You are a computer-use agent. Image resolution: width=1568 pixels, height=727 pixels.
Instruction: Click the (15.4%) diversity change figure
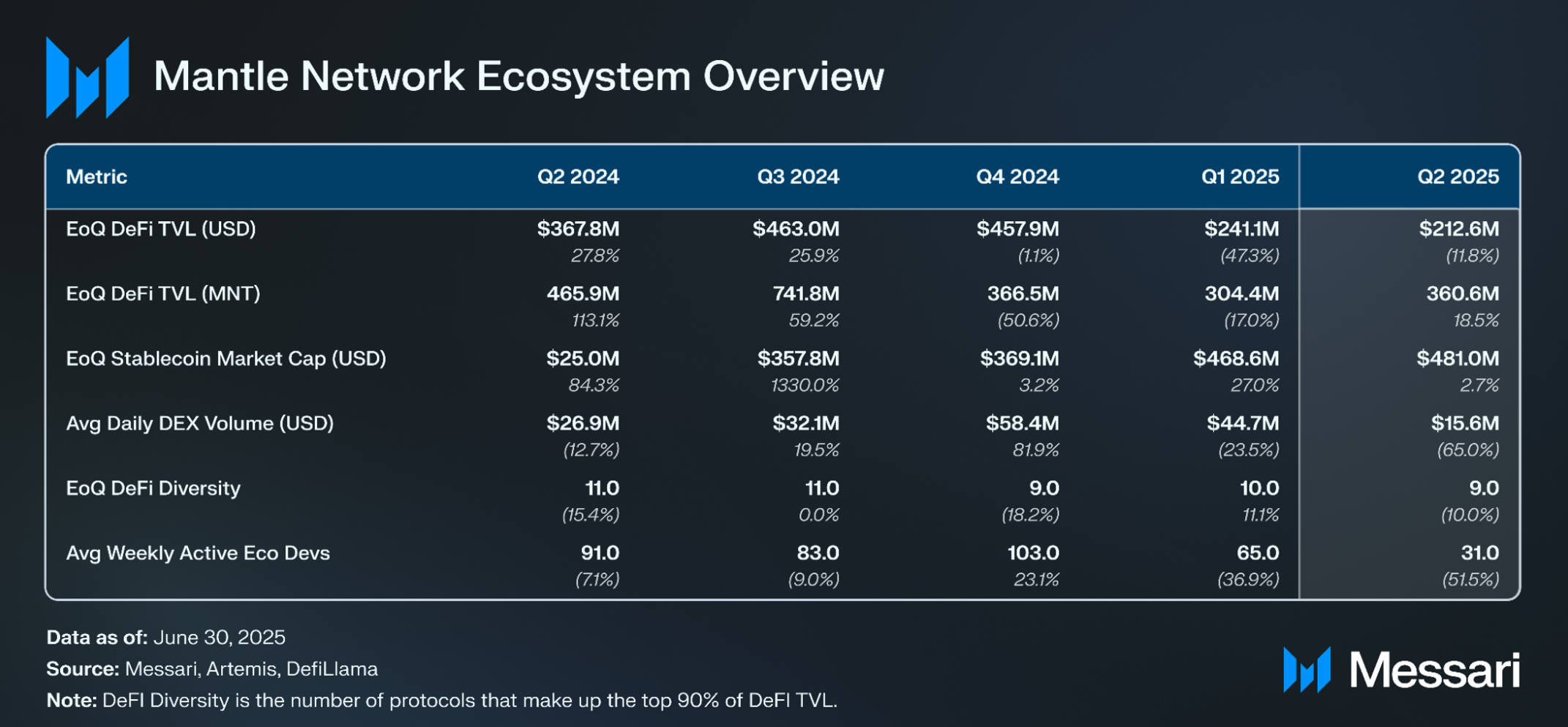(591, 515)
